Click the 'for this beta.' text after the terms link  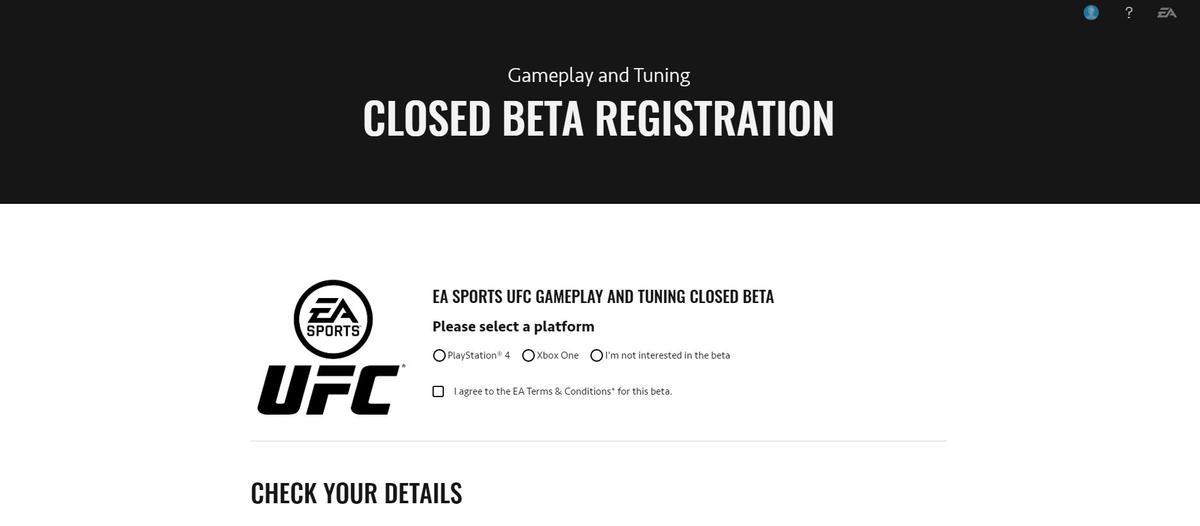(x=645, y=391)
